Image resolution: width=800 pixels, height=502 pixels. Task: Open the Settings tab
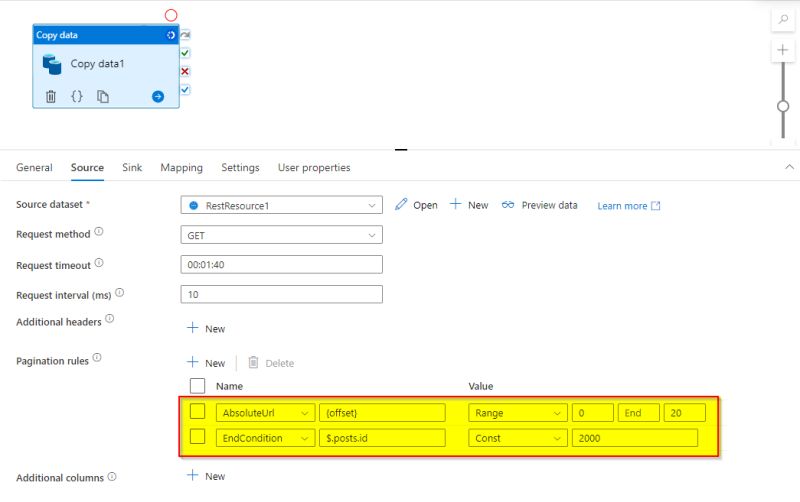point(240,167)
